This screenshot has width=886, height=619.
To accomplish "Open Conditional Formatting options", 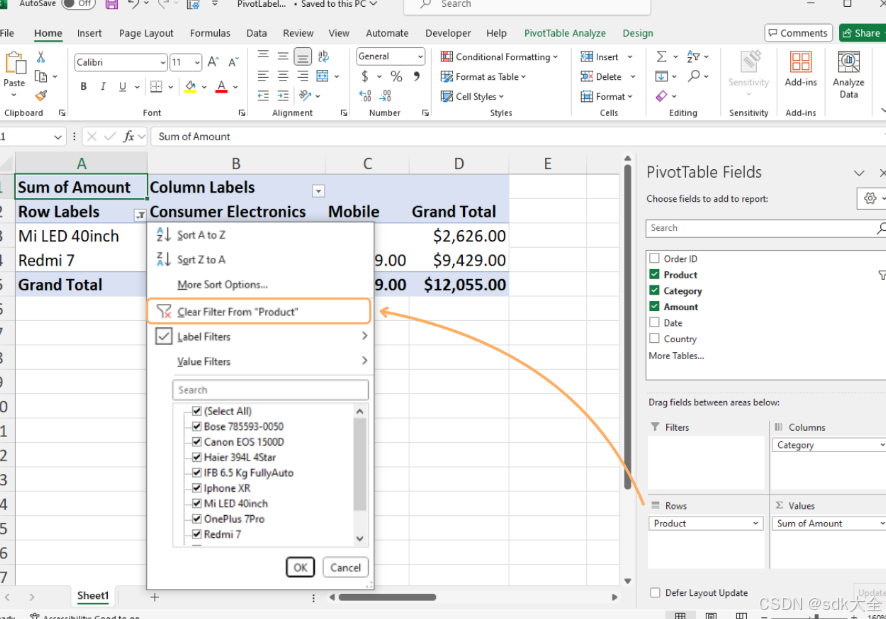I will [x=500, y=56].
